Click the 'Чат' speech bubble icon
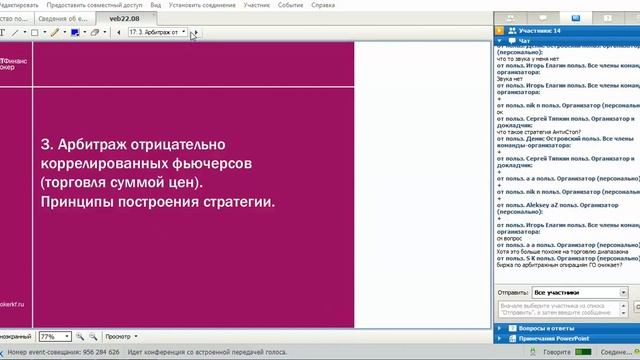 pyautogui.click(x=512, y=41)
